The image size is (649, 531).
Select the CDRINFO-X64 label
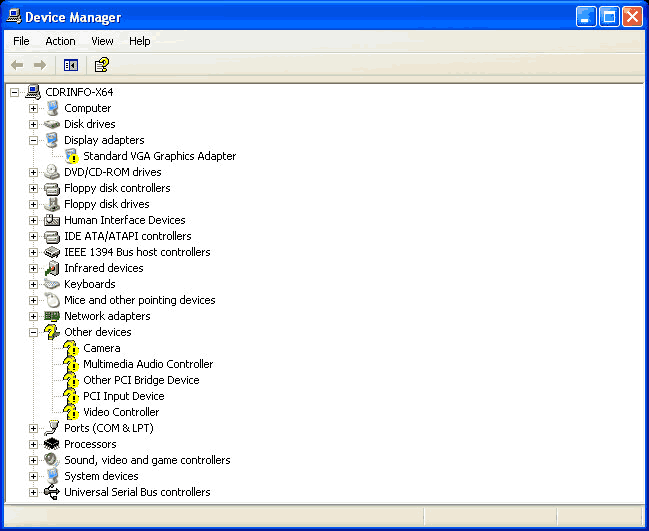tap(79, 92)
